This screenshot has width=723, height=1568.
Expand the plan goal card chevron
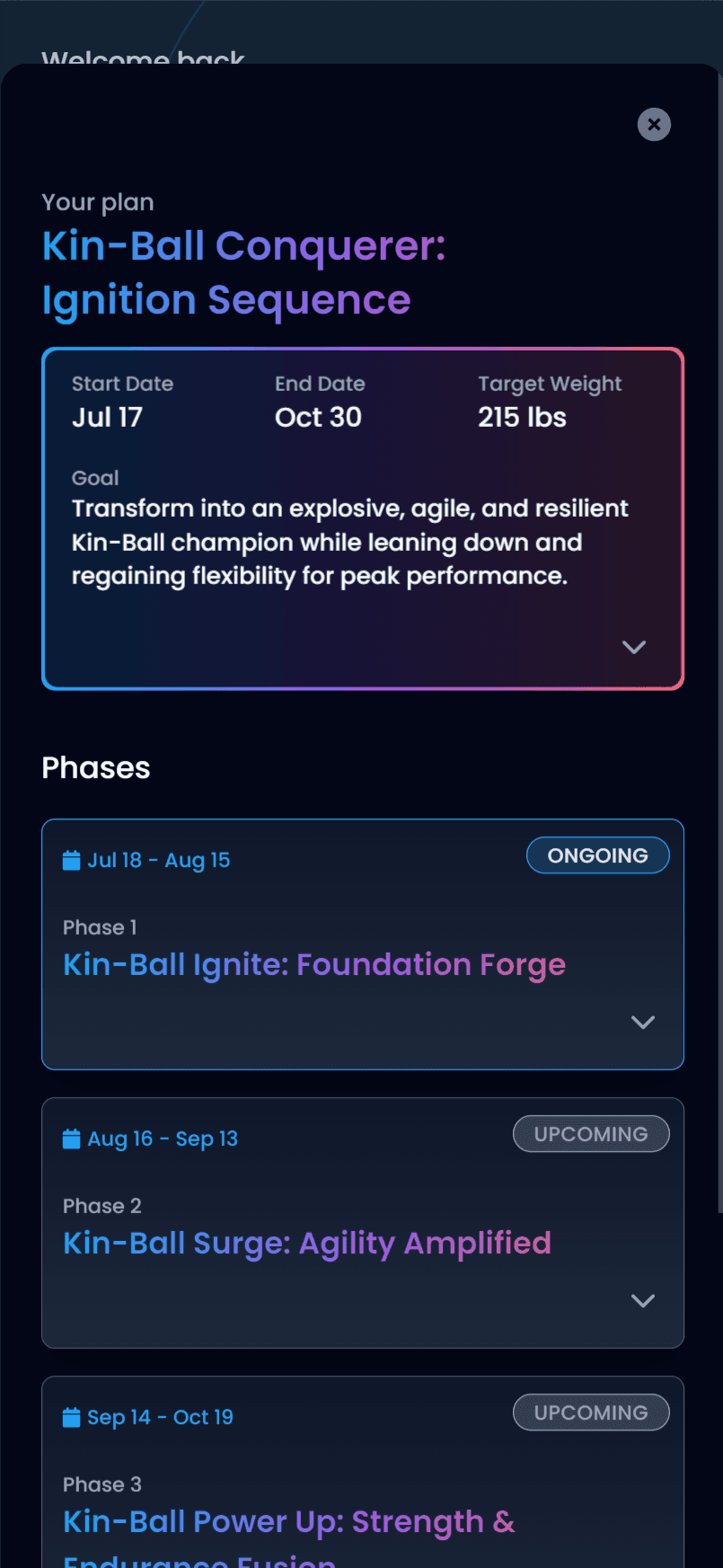[634, 647]
